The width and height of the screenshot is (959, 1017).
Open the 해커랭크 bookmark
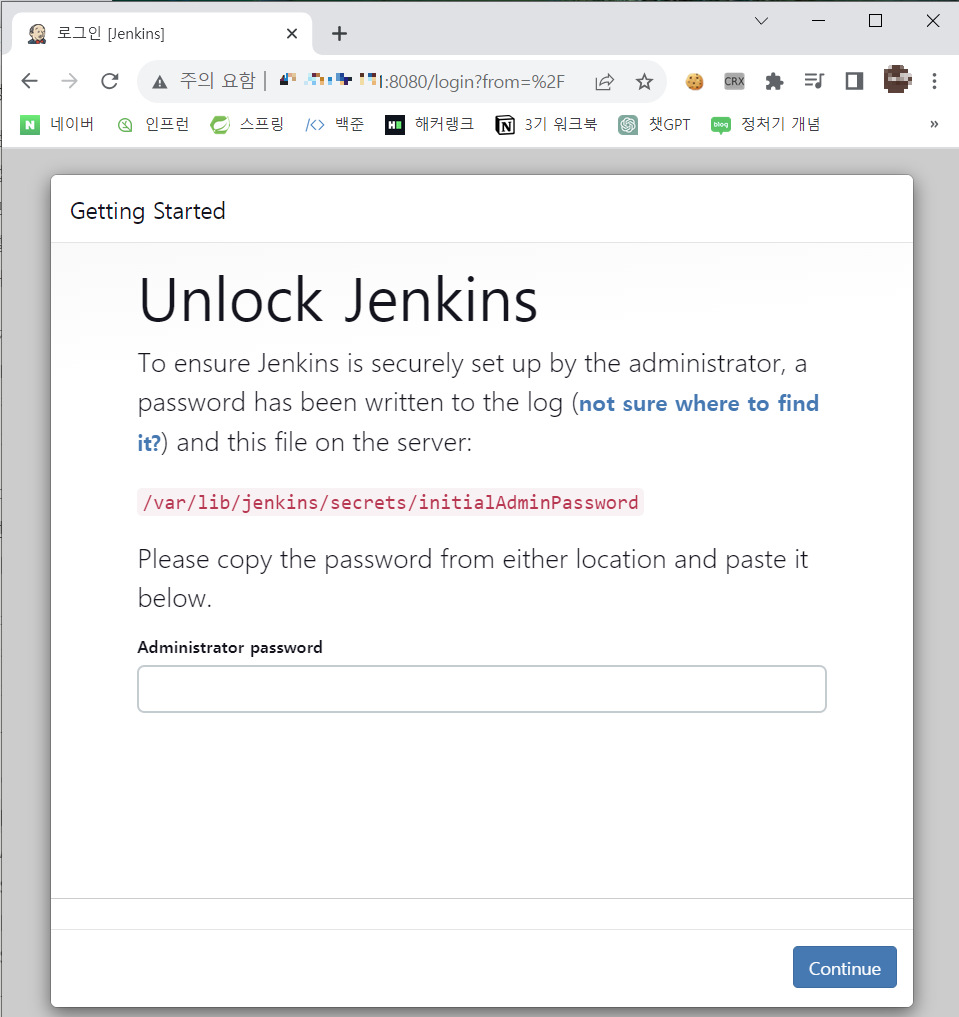point(429,124)
